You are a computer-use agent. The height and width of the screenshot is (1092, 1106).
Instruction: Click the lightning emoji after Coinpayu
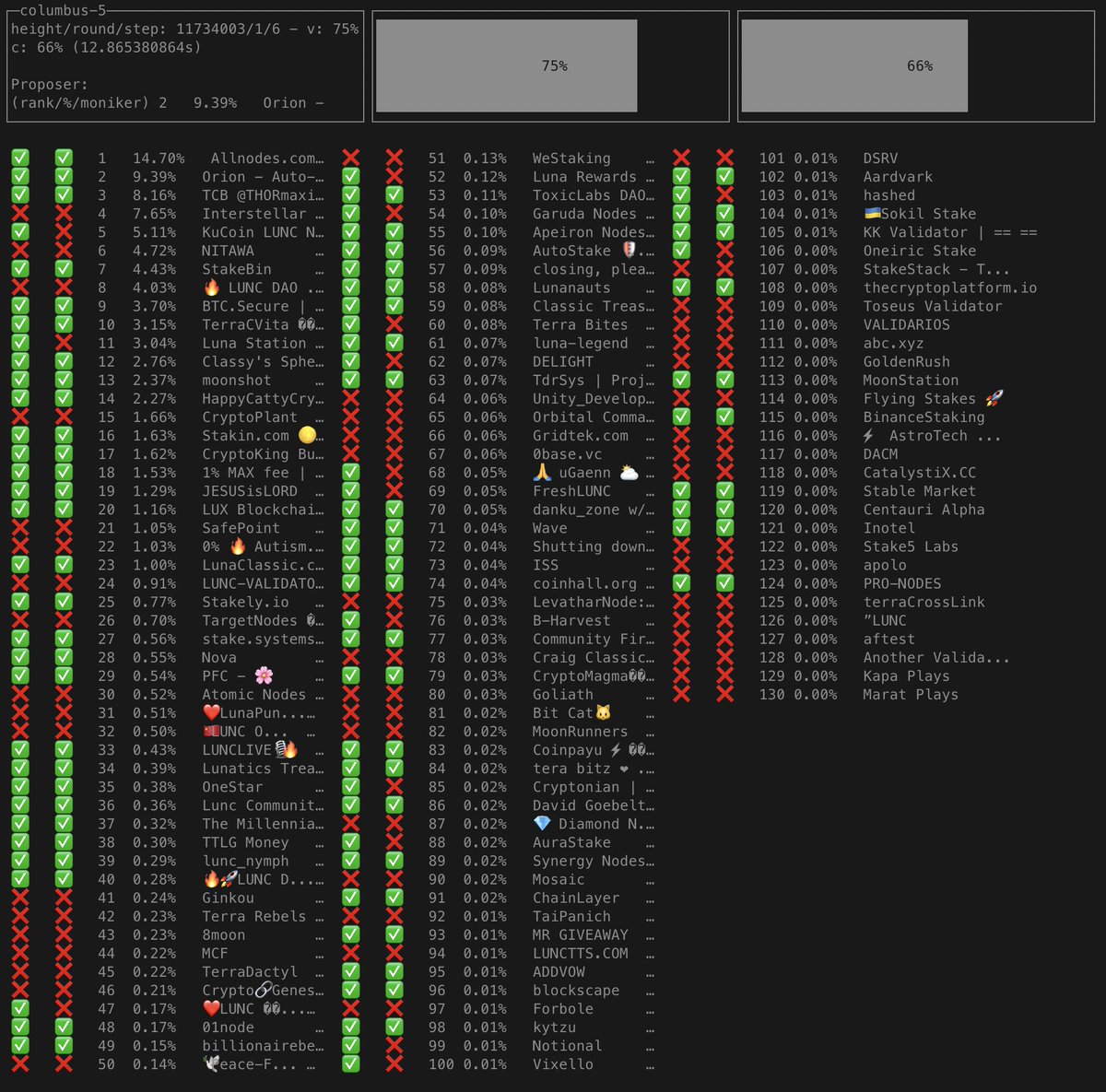tap(616, 749)
